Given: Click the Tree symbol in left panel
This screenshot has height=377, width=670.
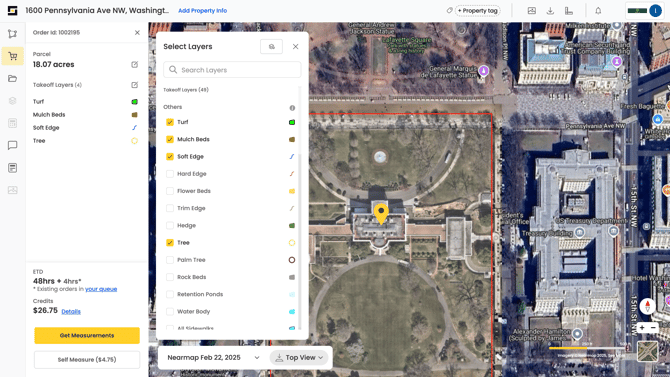Looking at the screenshot, I should [134, 141].
